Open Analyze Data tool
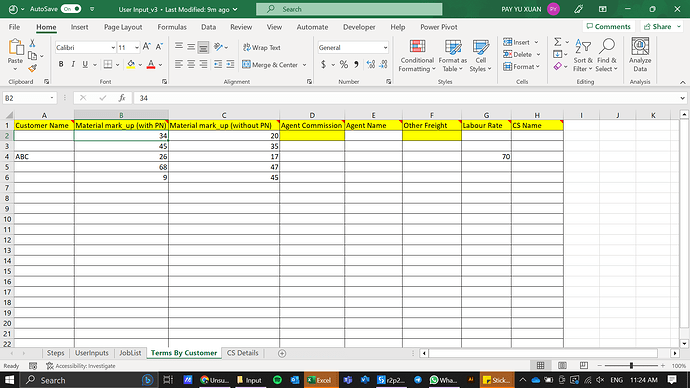Viewport: 690px width, 388px height. pyautogui.click(x=640, y=55)
